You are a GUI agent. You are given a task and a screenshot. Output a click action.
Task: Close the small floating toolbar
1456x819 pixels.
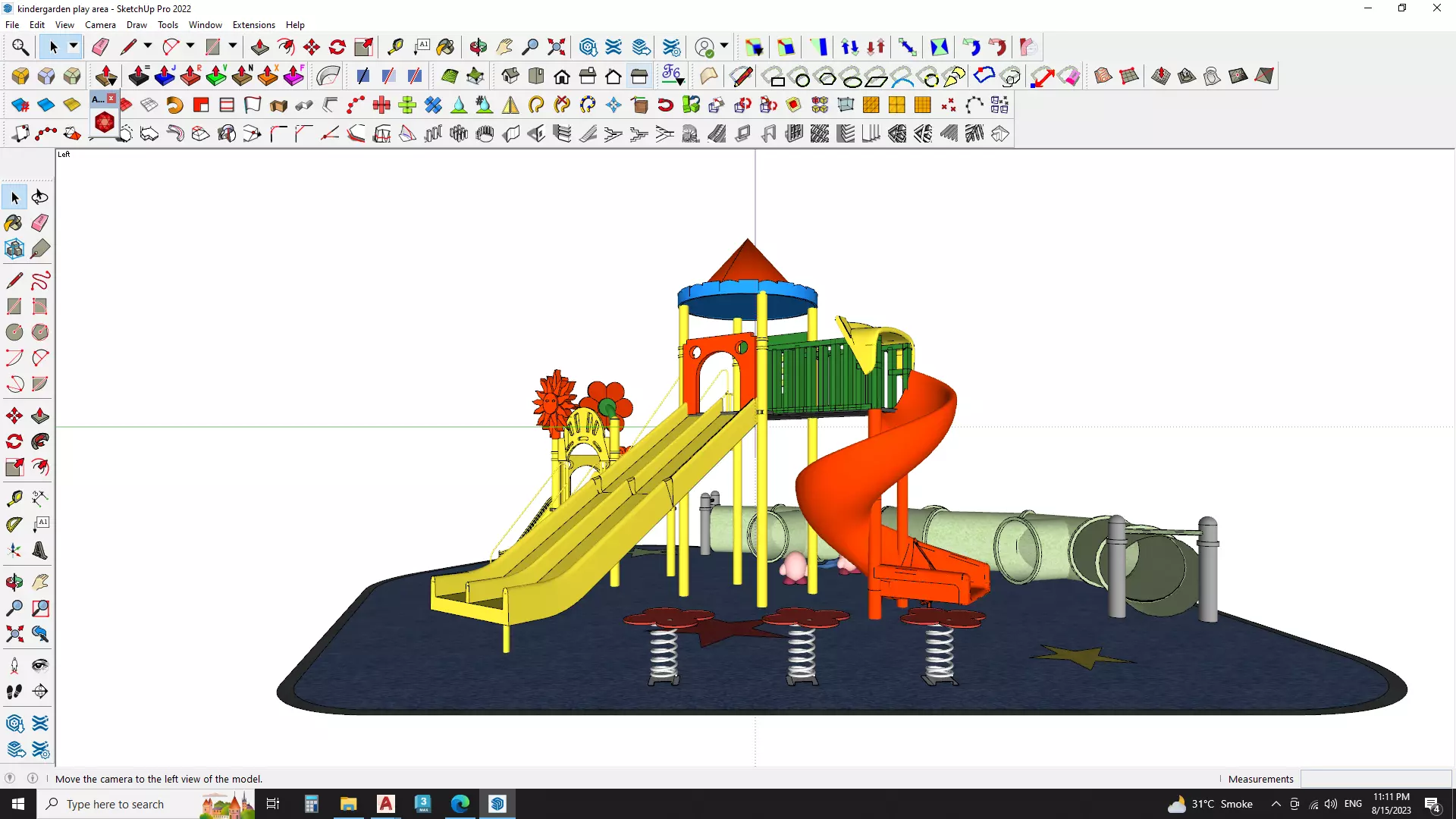pyautogui.click(x=111, y=99)
